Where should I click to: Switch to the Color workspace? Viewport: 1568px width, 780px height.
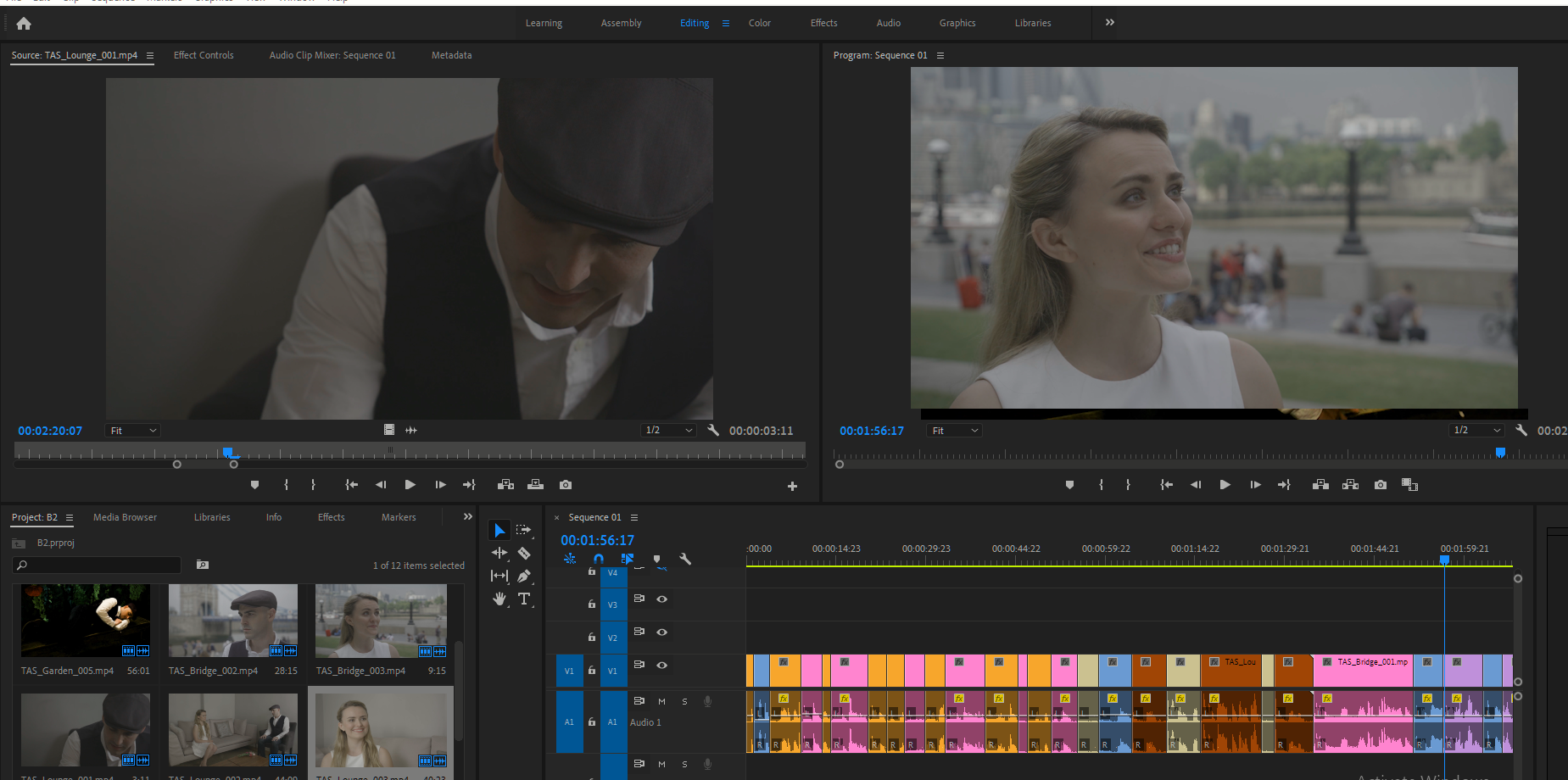point(760,23)
